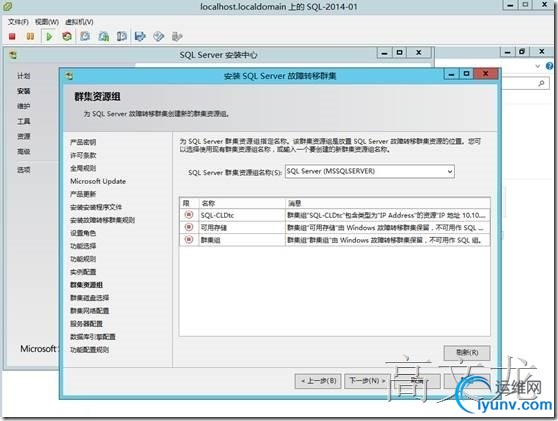Continue with the 下一步(N) button
558x421 pixels.
coord(367,381)
